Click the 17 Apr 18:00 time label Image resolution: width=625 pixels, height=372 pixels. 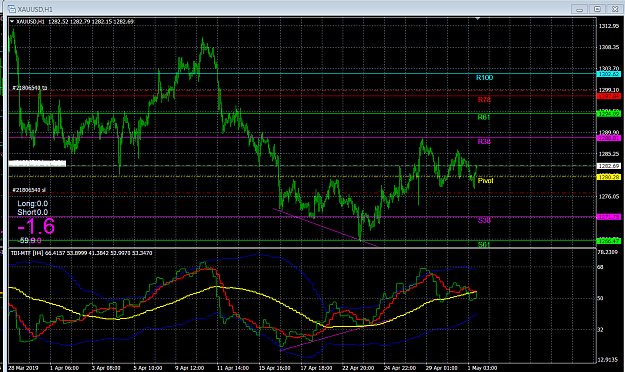pyautogui.click(x=316, y=368)
